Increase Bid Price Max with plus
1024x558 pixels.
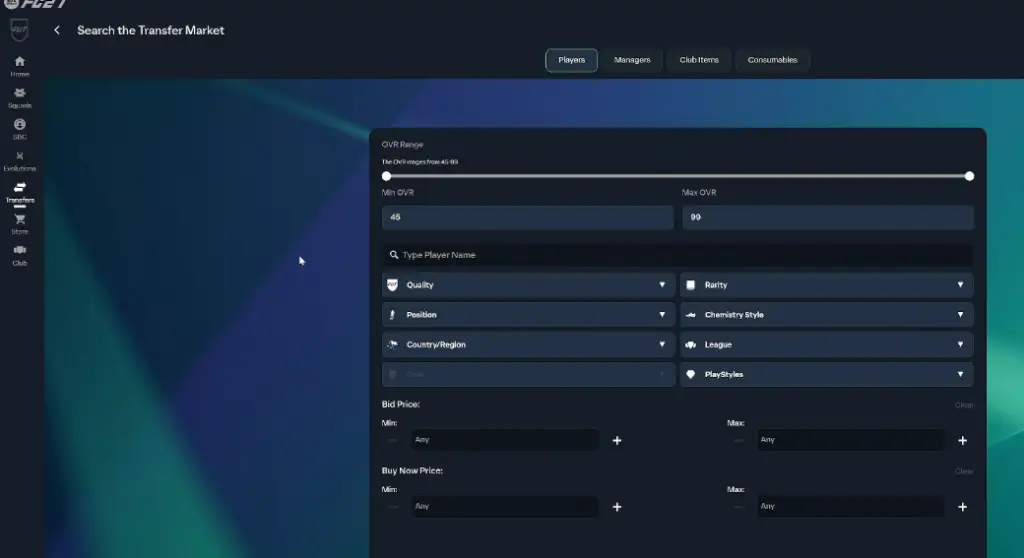coord(963,440)
